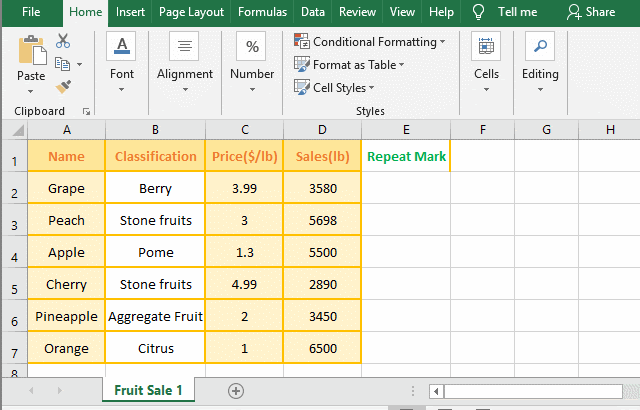
Task: Add a new sheet with plus icon
Action: [x=236, y=391]
